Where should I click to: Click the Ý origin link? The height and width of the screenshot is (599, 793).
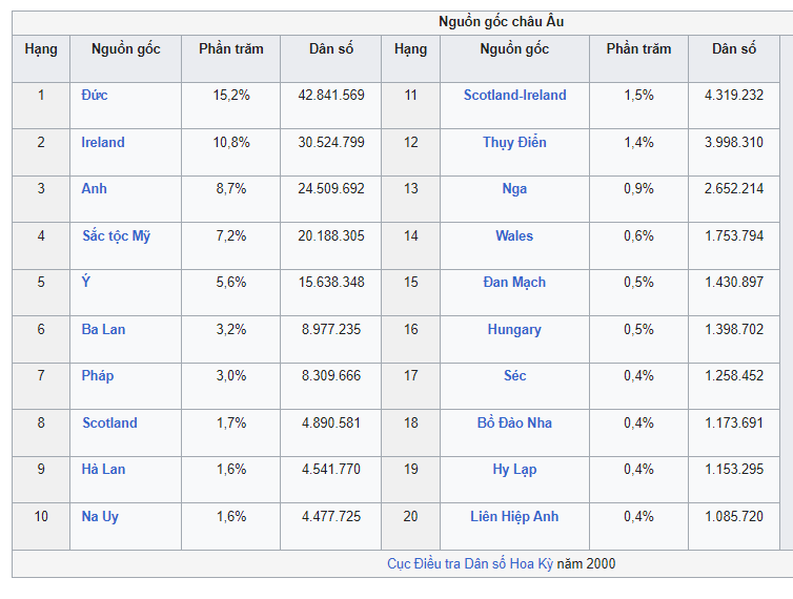point(86,283)
